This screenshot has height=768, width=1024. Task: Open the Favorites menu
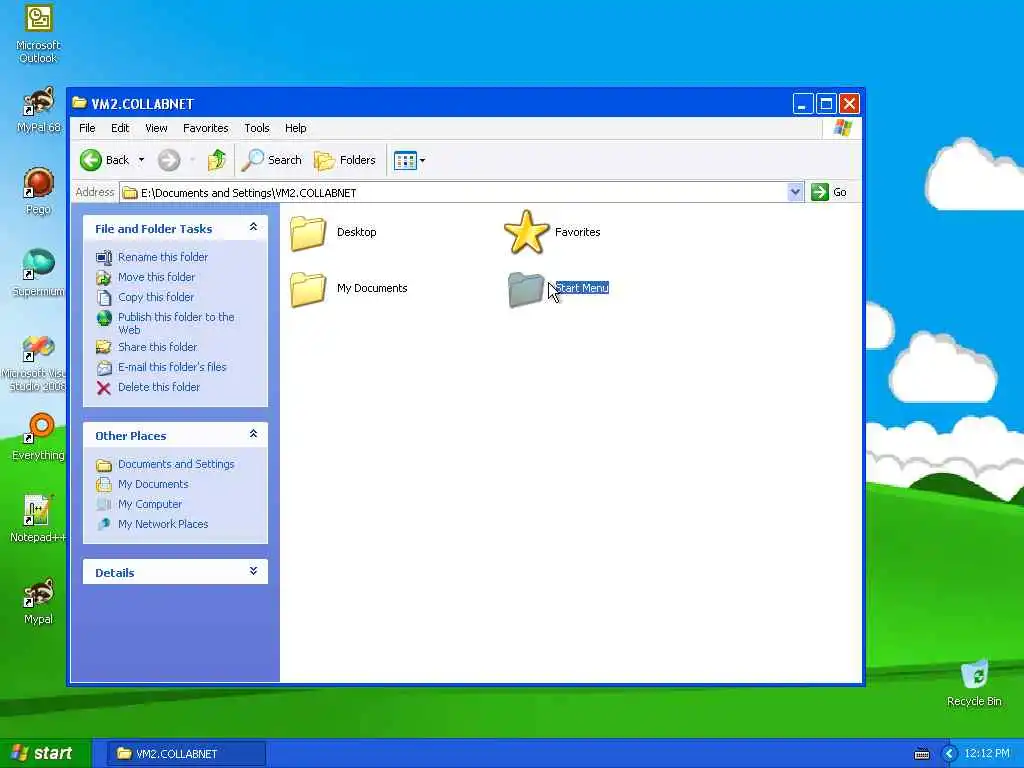tap(206, 128)
